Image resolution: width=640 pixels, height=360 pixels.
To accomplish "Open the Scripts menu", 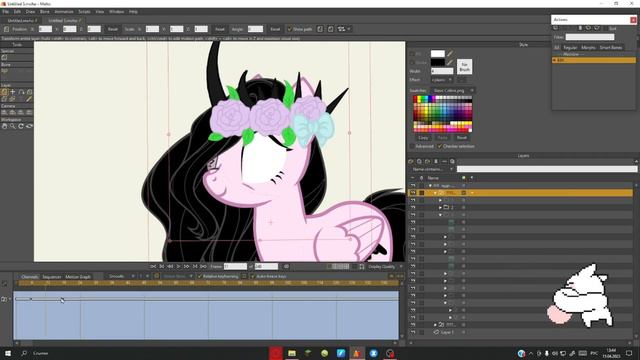I will click(x=84, y=12).
